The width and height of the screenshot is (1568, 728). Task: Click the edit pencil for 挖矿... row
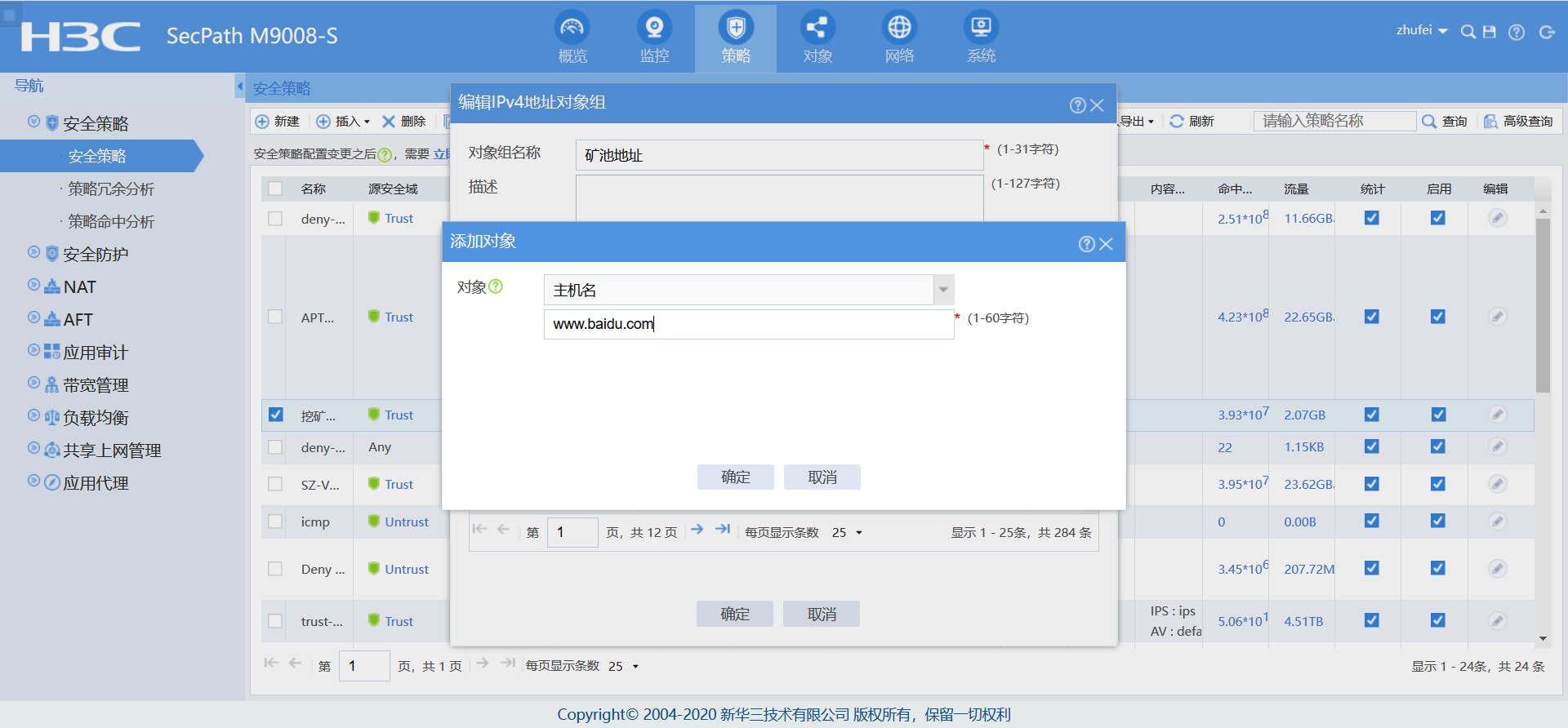[1497, 415]
